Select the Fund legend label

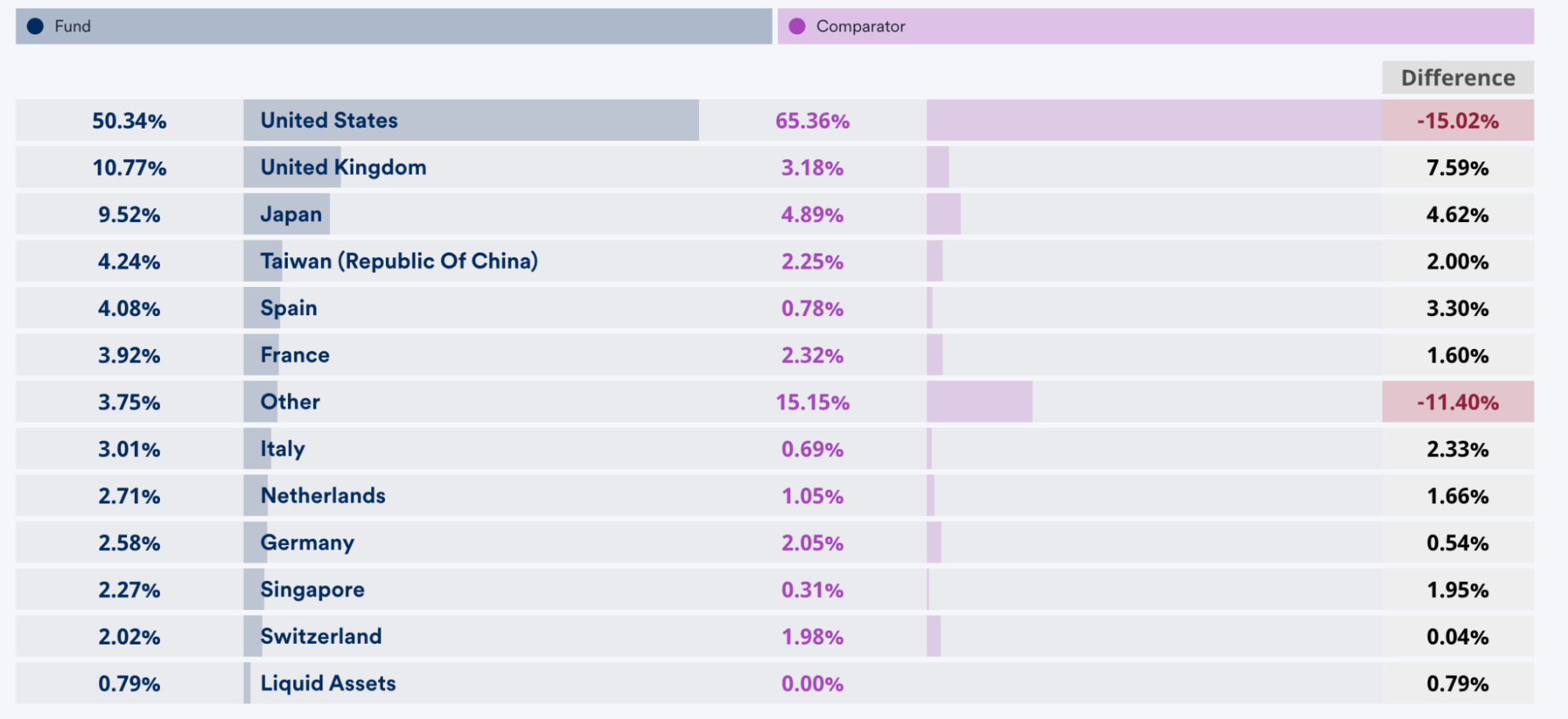point(73,27)
